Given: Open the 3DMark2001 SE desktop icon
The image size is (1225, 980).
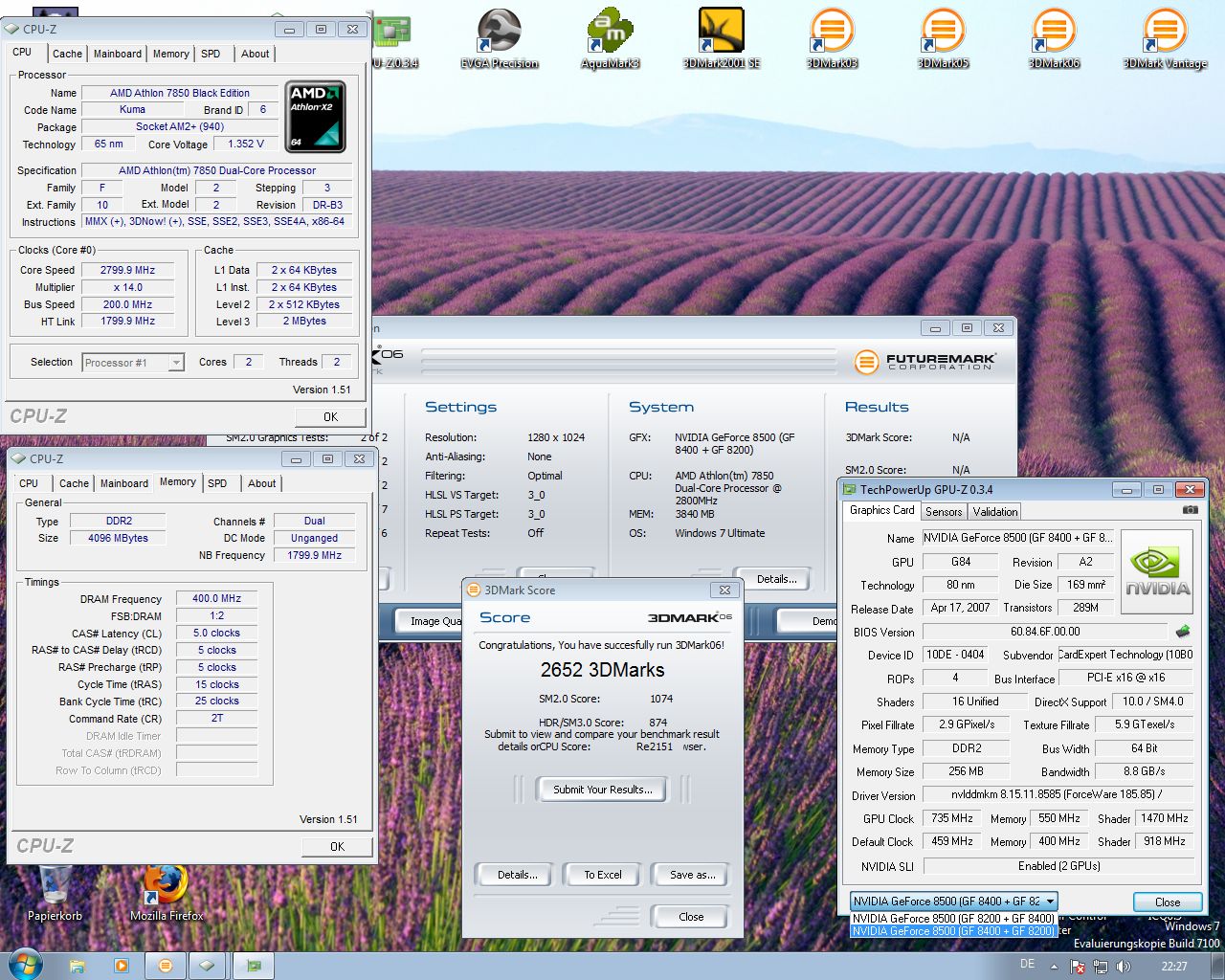Looking at the screenshot, I should click(722, 39).
